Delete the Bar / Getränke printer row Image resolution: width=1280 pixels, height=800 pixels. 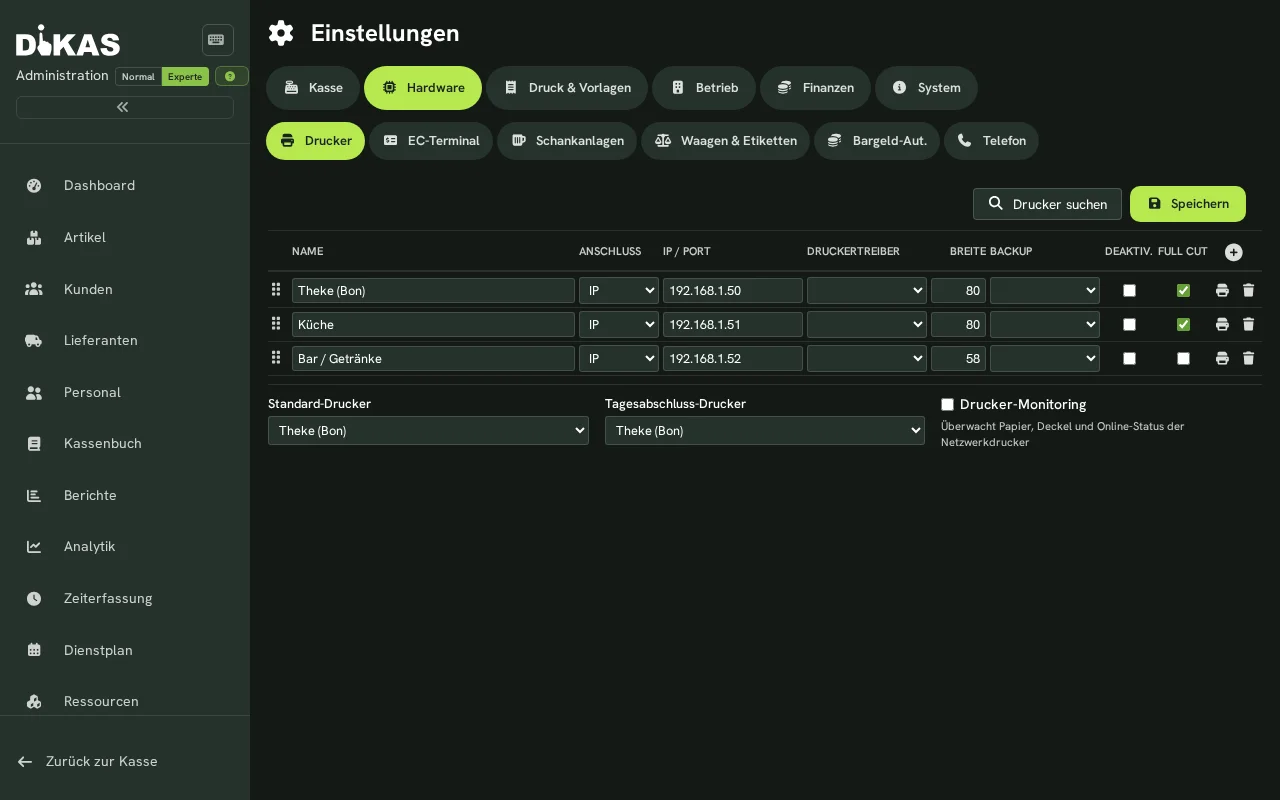coord(1248,358)
